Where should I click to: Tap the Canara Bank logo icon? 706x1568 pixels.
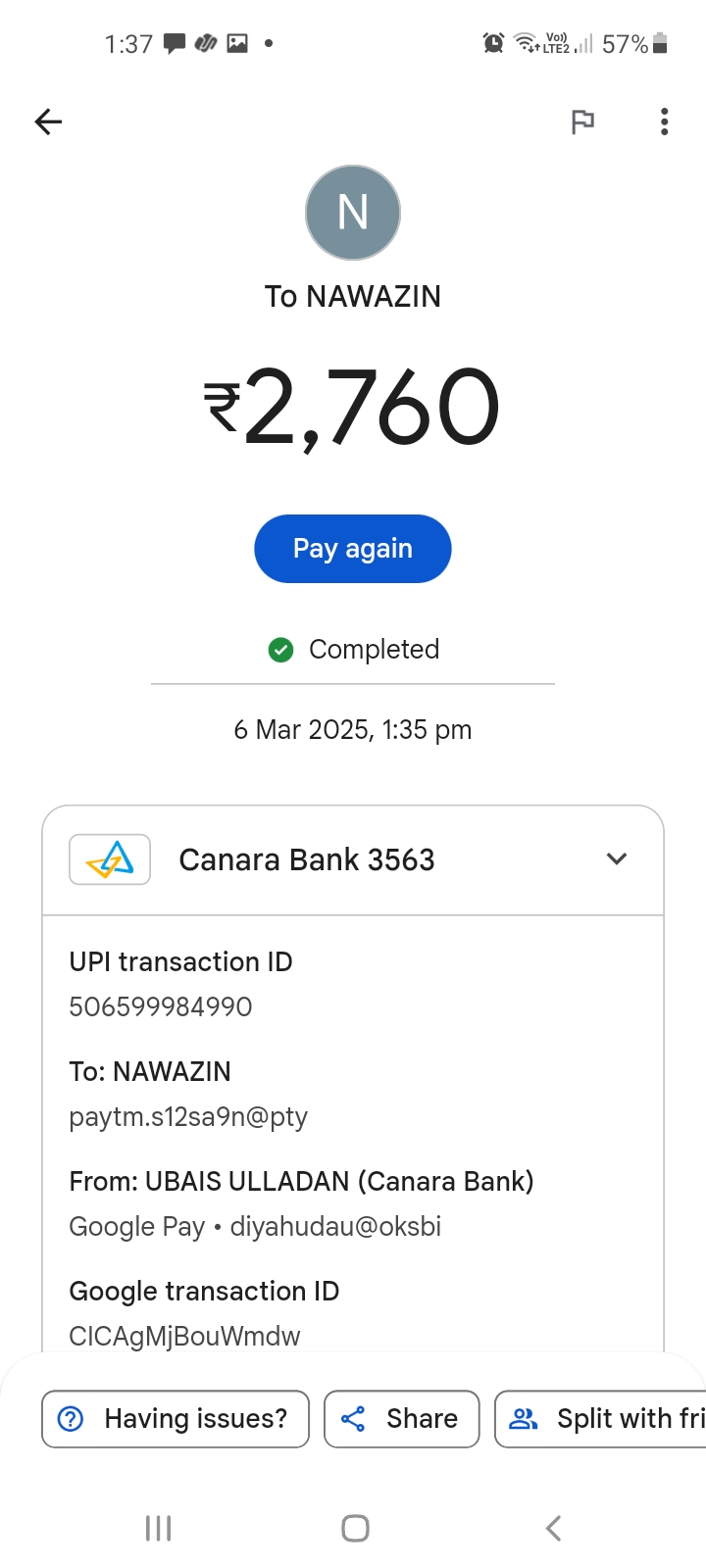110,859
